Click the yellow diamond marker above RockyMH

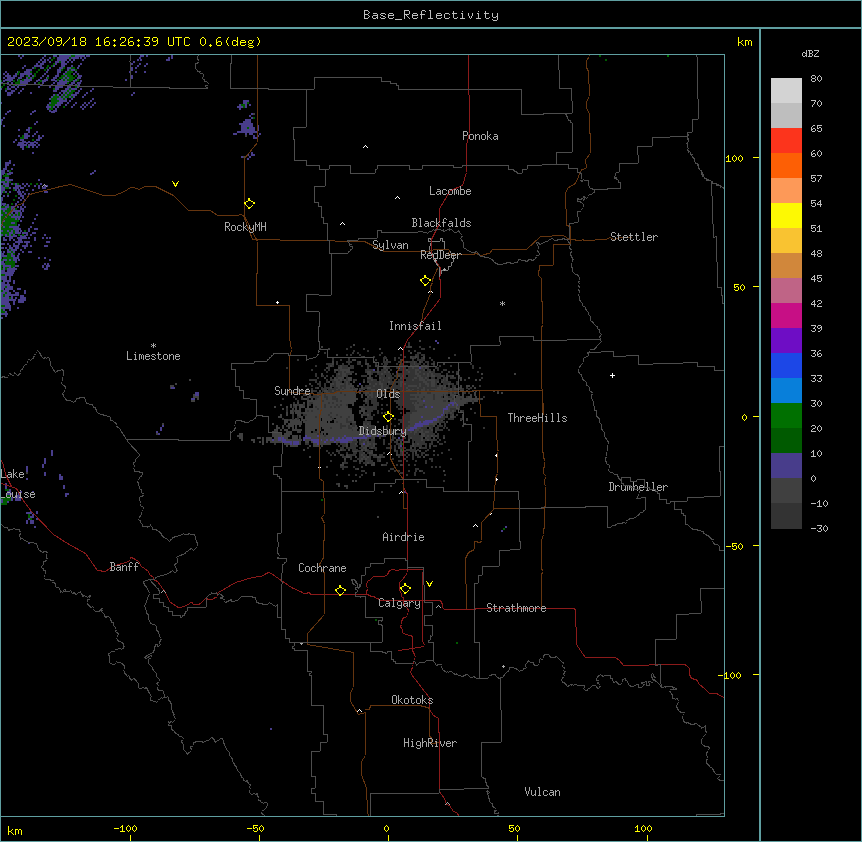click(249, 204)
